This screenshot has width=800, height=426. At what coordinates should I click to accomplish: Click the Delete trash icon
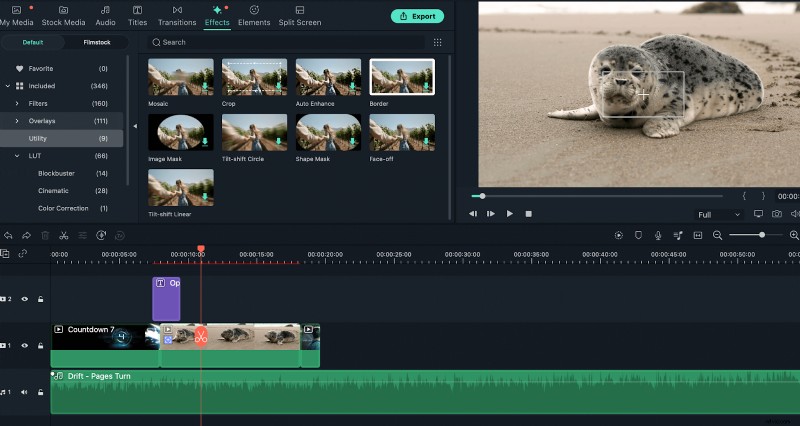point(45,235)
